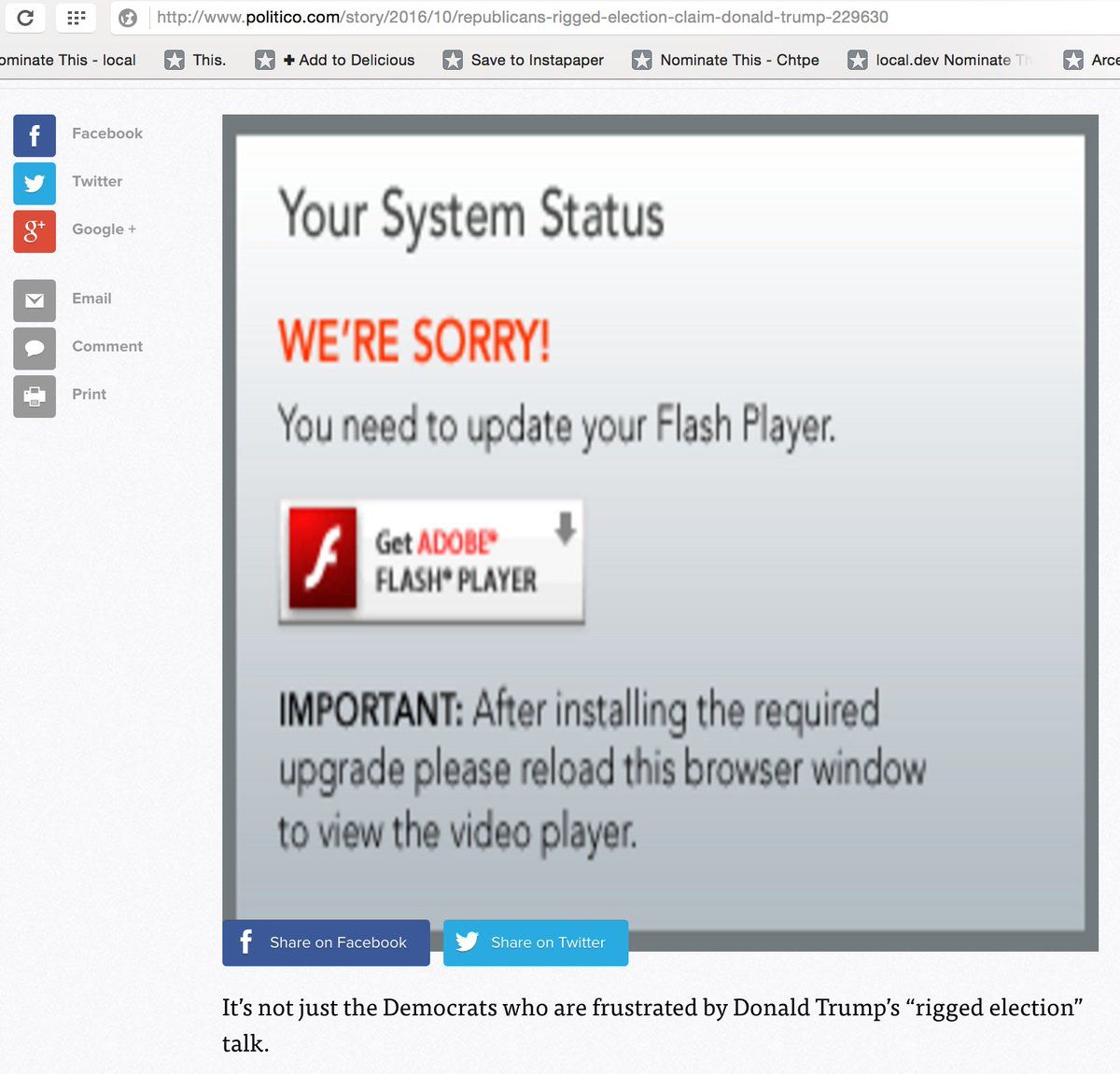This screenshot has height=1074, width=1120.
Task: Open the apps grid icon
Action: coord(77,18)
